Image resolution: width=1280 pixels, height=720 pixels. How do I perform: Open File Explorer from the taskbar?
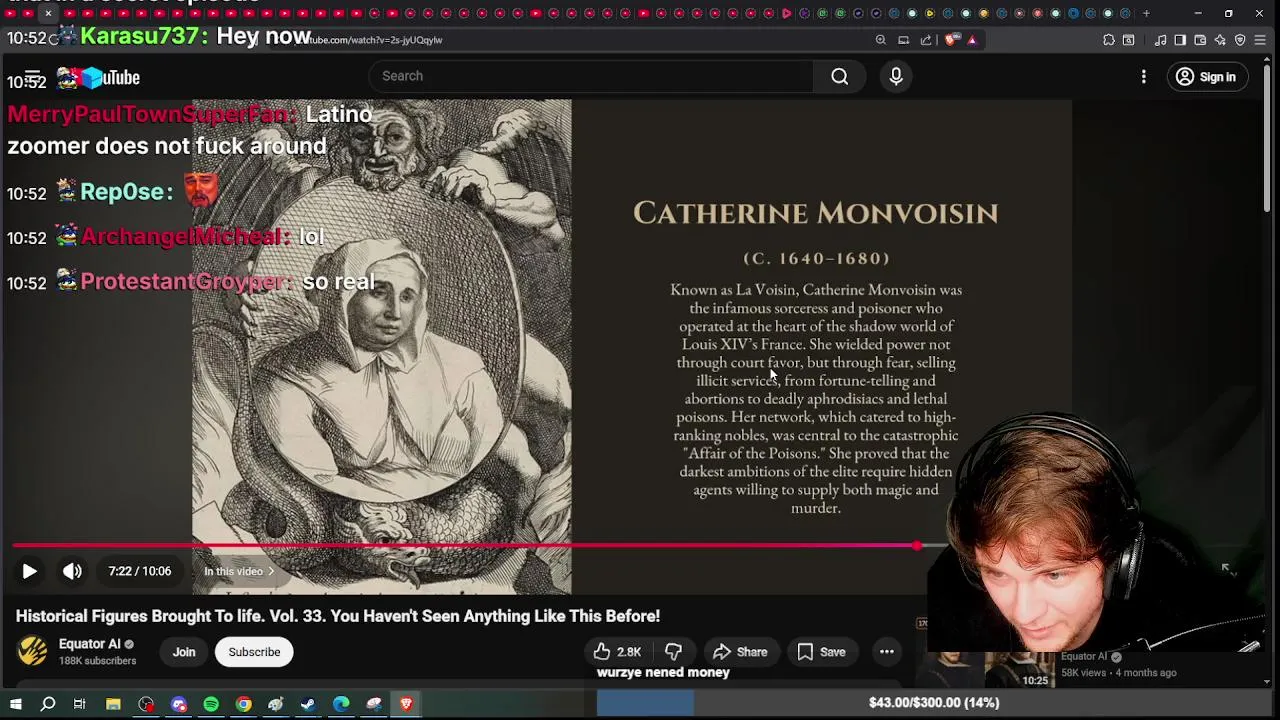pos(113,704)
